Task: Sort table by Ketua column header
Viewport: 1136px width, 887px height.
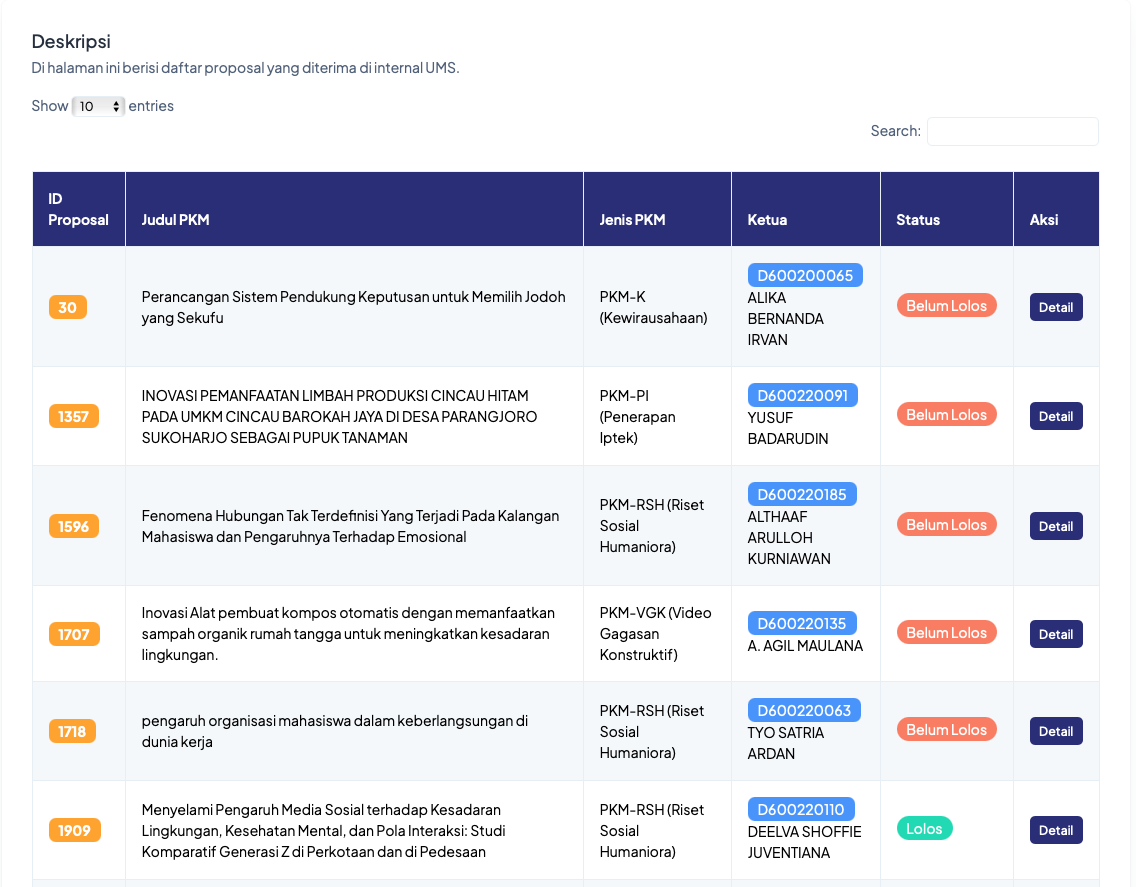Action: tap(806, 209)
